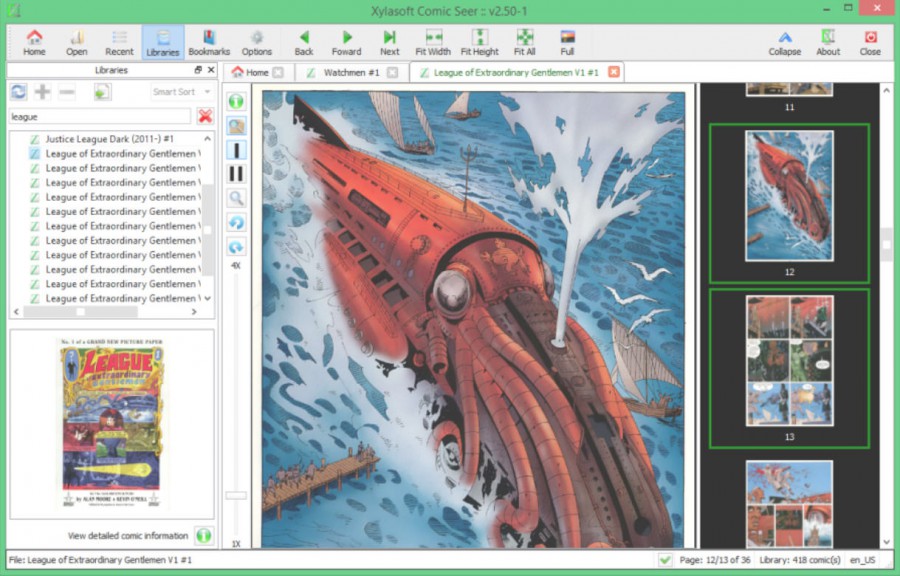
Task: Click the single page view icon
Action: [x=236, y=150]
